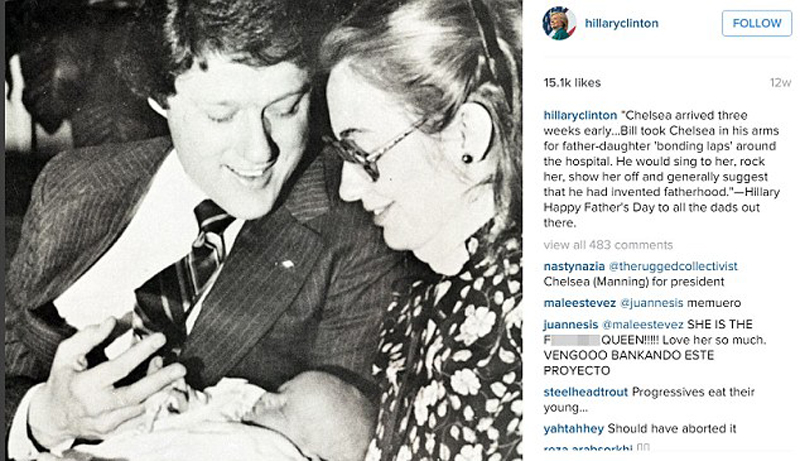The image size is (800, 461).
Task: Click the post caption text
Action: [661, 169]
